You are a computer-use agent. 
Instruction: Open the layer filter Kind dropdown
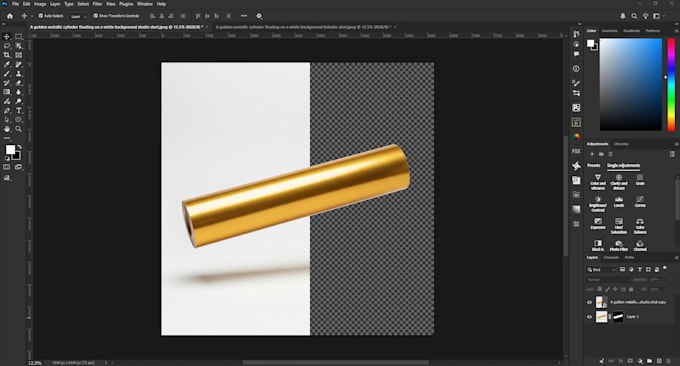tap(601, 270)
